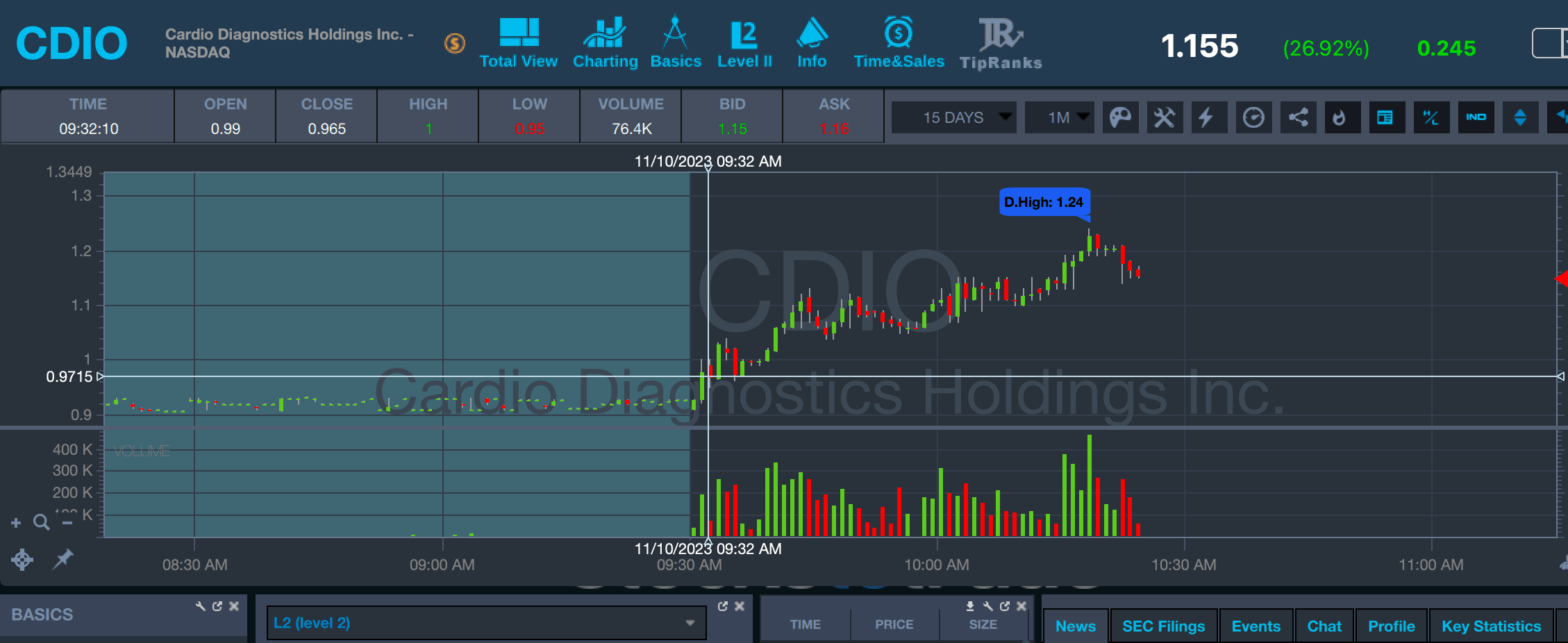This screenshot has height=643, width=1568.
Task: Open the Time and Sales panel wrench settings
Action: coord(988,606)
